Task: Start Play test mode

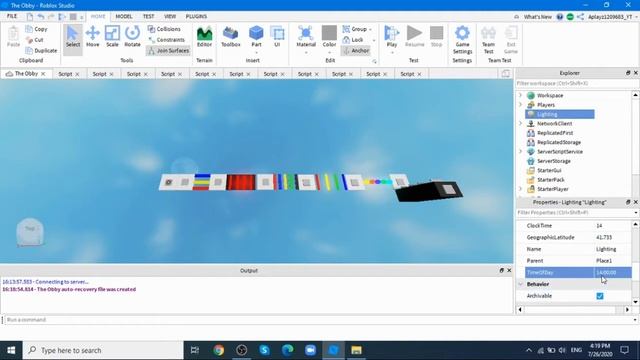Action: [392, 36]
